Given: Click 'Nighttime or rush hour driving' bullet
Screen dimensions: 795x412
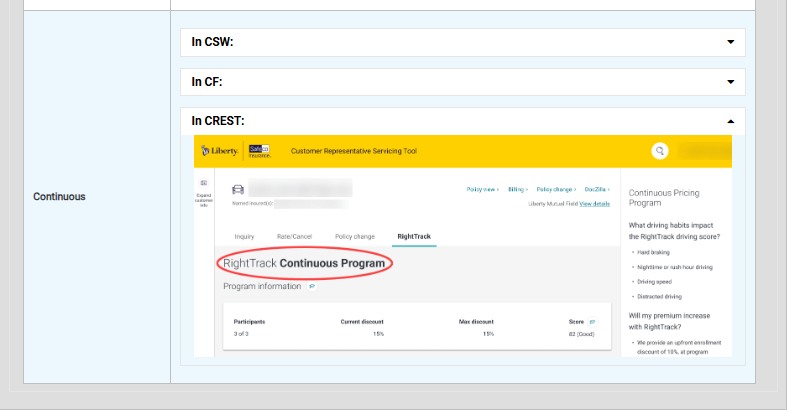Looking at the screenshot, I should click(x=675, y=267).
